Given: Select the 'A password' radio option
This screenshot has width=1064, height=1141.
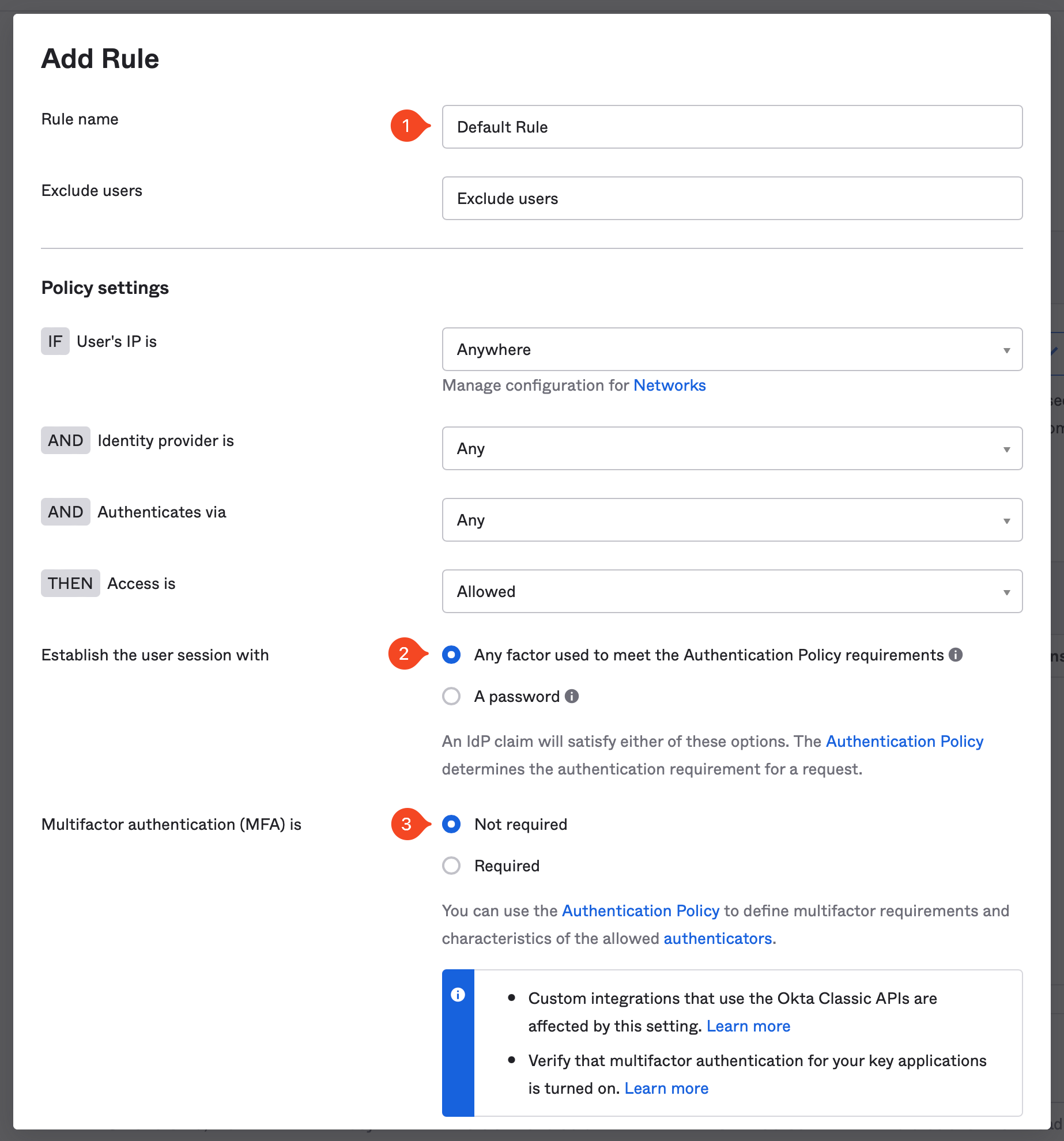Looking at the screenshot, I should point(451,696).
